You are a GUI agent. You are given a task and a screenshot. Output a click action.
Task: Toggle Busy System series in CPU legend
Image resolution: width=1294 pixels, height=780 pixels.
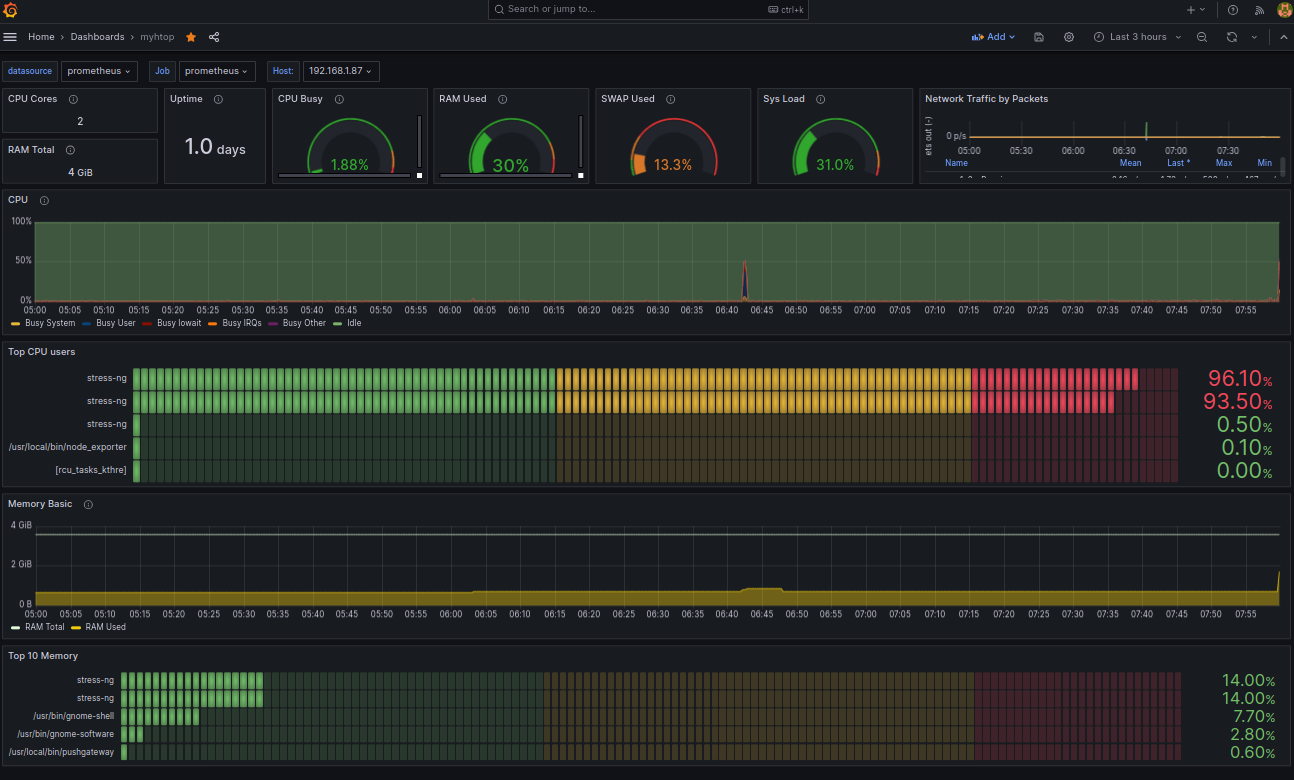click(49, 323)
